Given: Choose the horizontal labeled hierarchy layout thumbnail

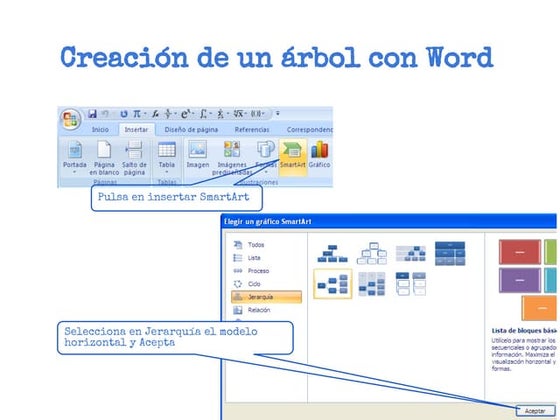Looking at the screenshot, I should pos(372,284).
